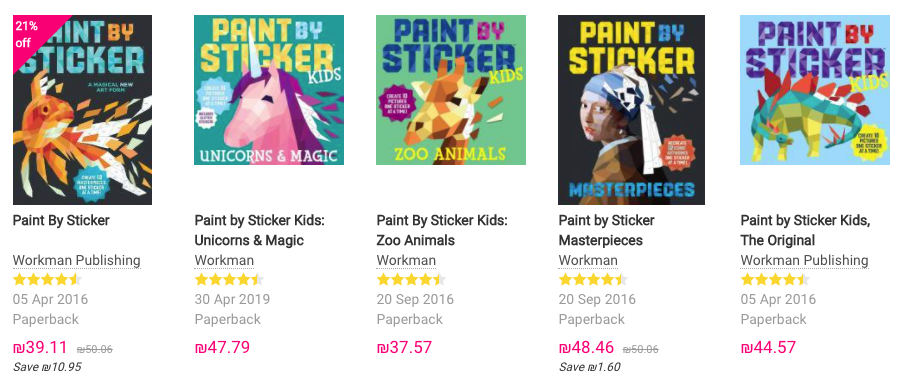Image resolution: width=899 pixels, height=376 pixels.
Task: Open the Unicorns & Magic book cover
Action: click(269, 90)
